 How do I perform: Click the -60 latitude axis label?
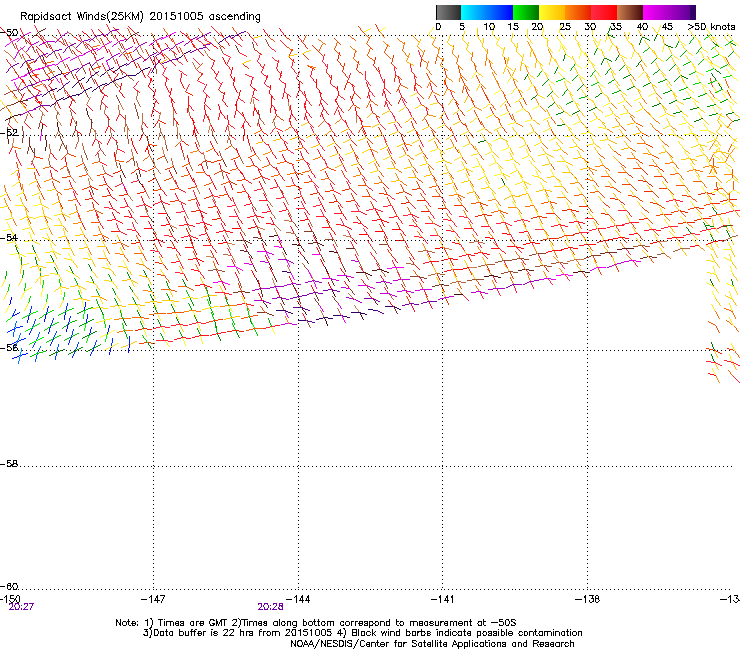[x=9, y=586]
